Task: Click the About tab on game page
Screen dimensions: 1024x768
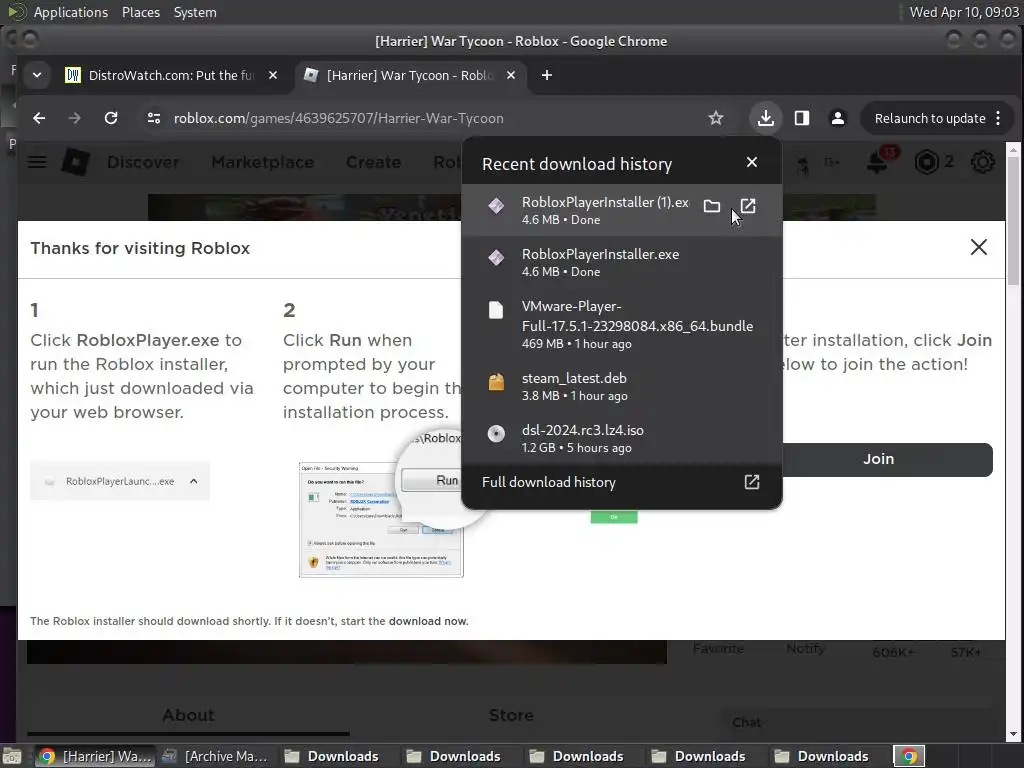Action: 188,715
